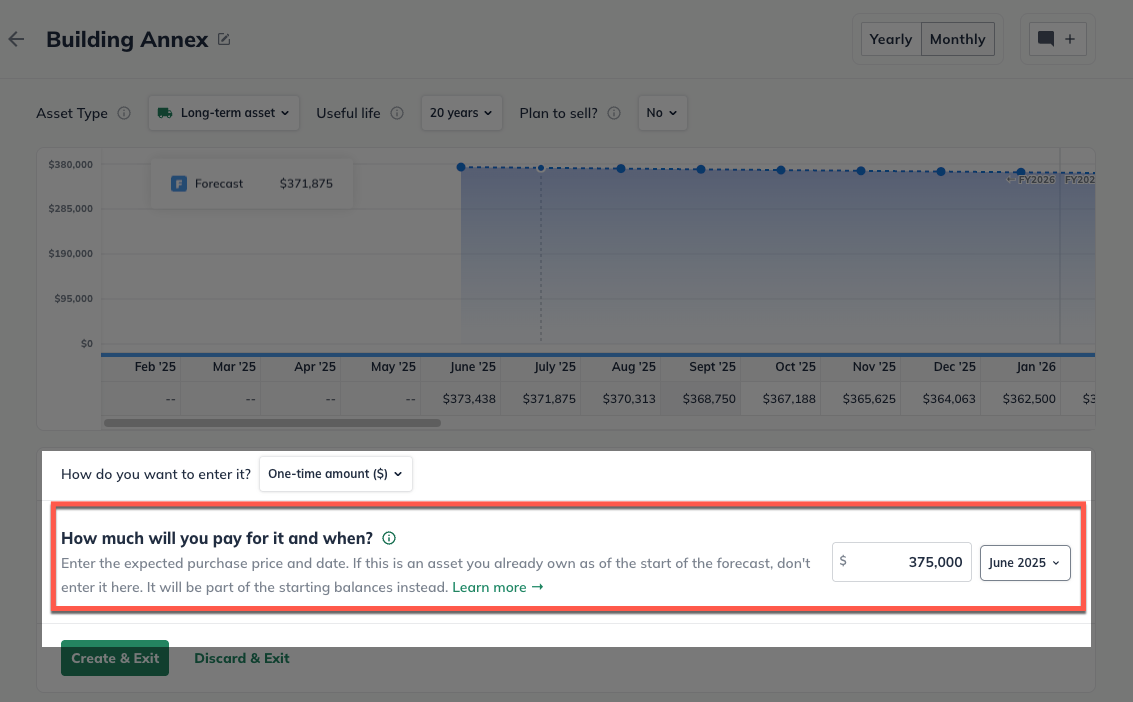Viewport: 1133px width, 702px height.
Task: Switch to Monthly view
Action: click(957, 39)
